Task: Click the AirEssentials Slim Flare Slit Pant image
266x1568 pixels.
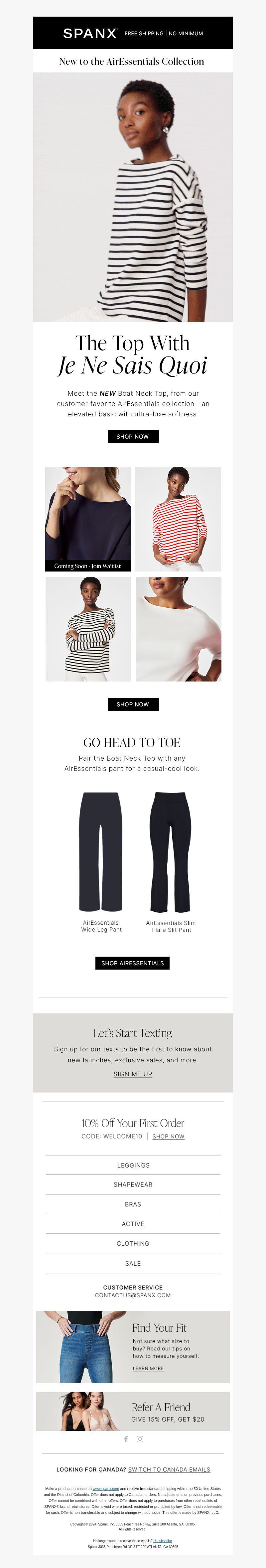Action: tap(171, 852)
